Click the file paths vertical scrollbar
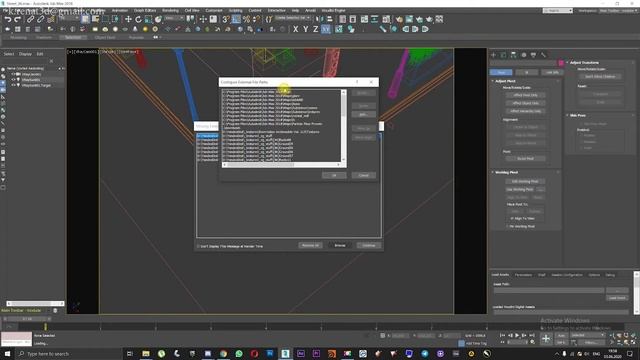This screenshot has height=360, width=640. pyautogui.click(x=344, y=125)
